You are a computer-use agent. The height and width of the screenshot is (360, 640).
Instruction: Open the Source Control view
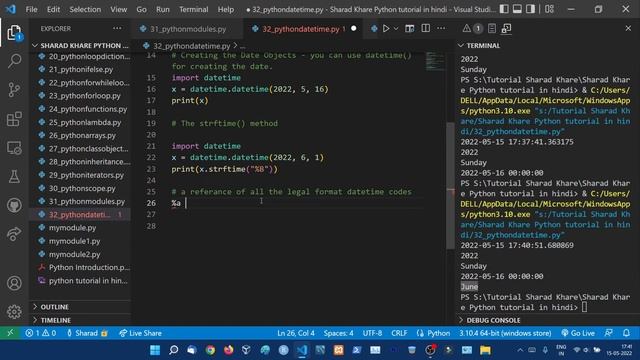pos(14,89)
